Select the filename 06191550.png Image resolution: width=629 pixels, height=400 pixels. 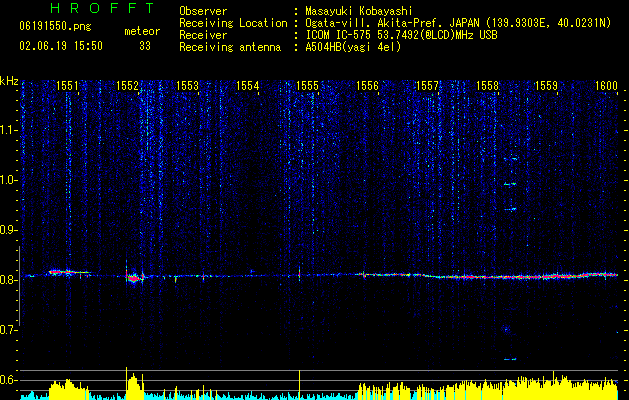click(x=55, y=27)
